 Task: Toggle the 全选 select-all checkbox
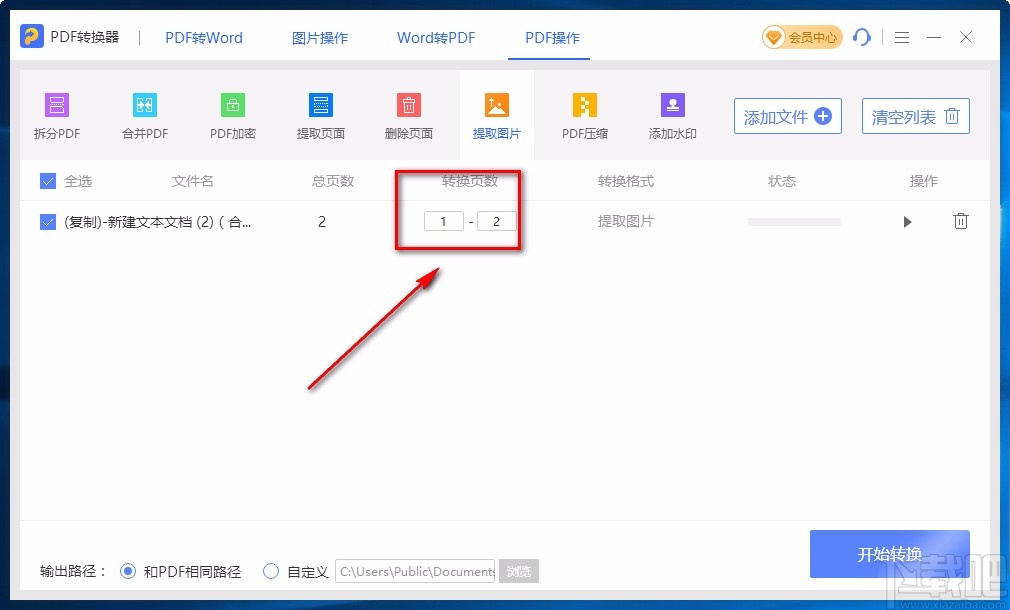[46, 181]
